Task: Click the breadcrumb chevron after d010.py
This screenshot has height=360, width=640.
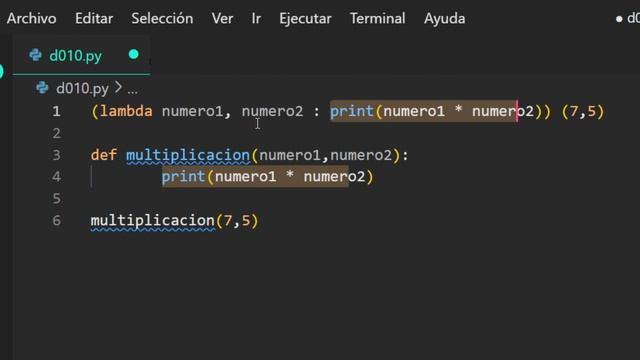Action: [118, 87]
